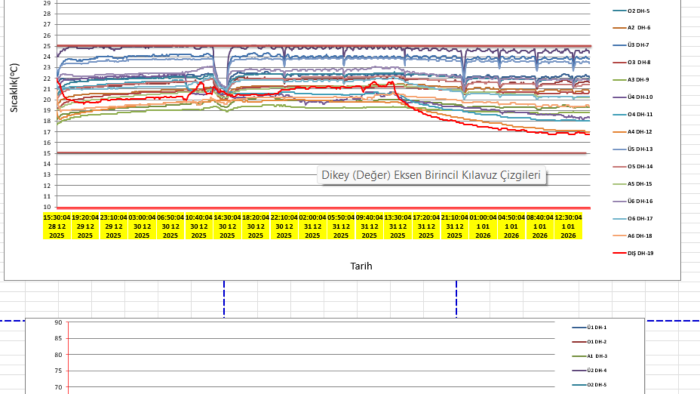Viewport: 700px width, 394px height.
Task: Select the DIŞ DH-19 legend entry
Action: coord(633,253)
